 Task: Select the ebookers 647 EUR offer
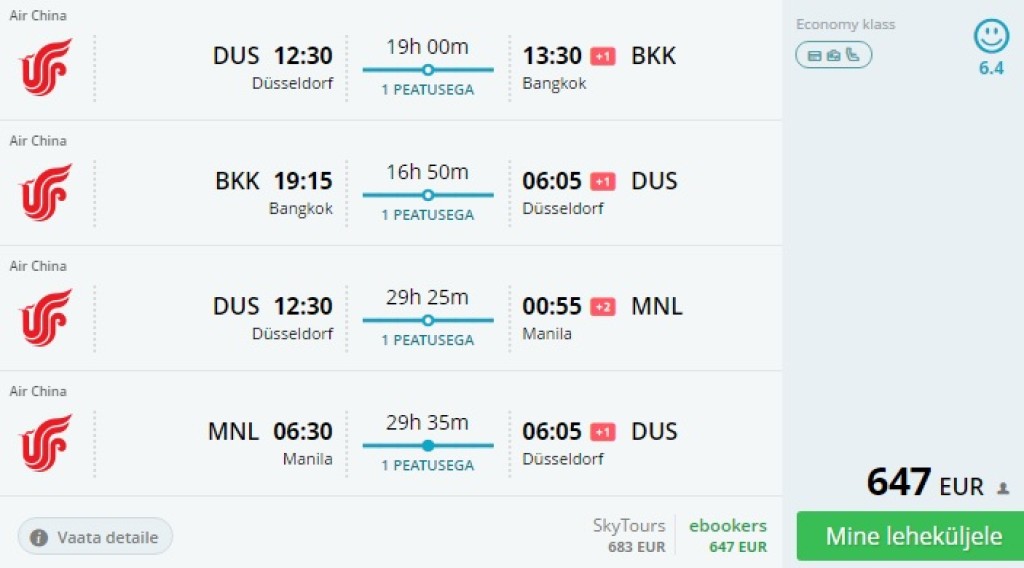point(728,536)
